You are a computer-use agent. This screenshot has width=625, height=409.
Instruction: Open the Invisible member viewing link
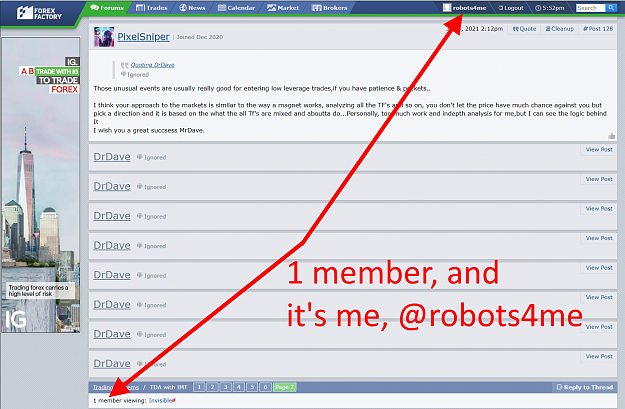tap(161, 401)
